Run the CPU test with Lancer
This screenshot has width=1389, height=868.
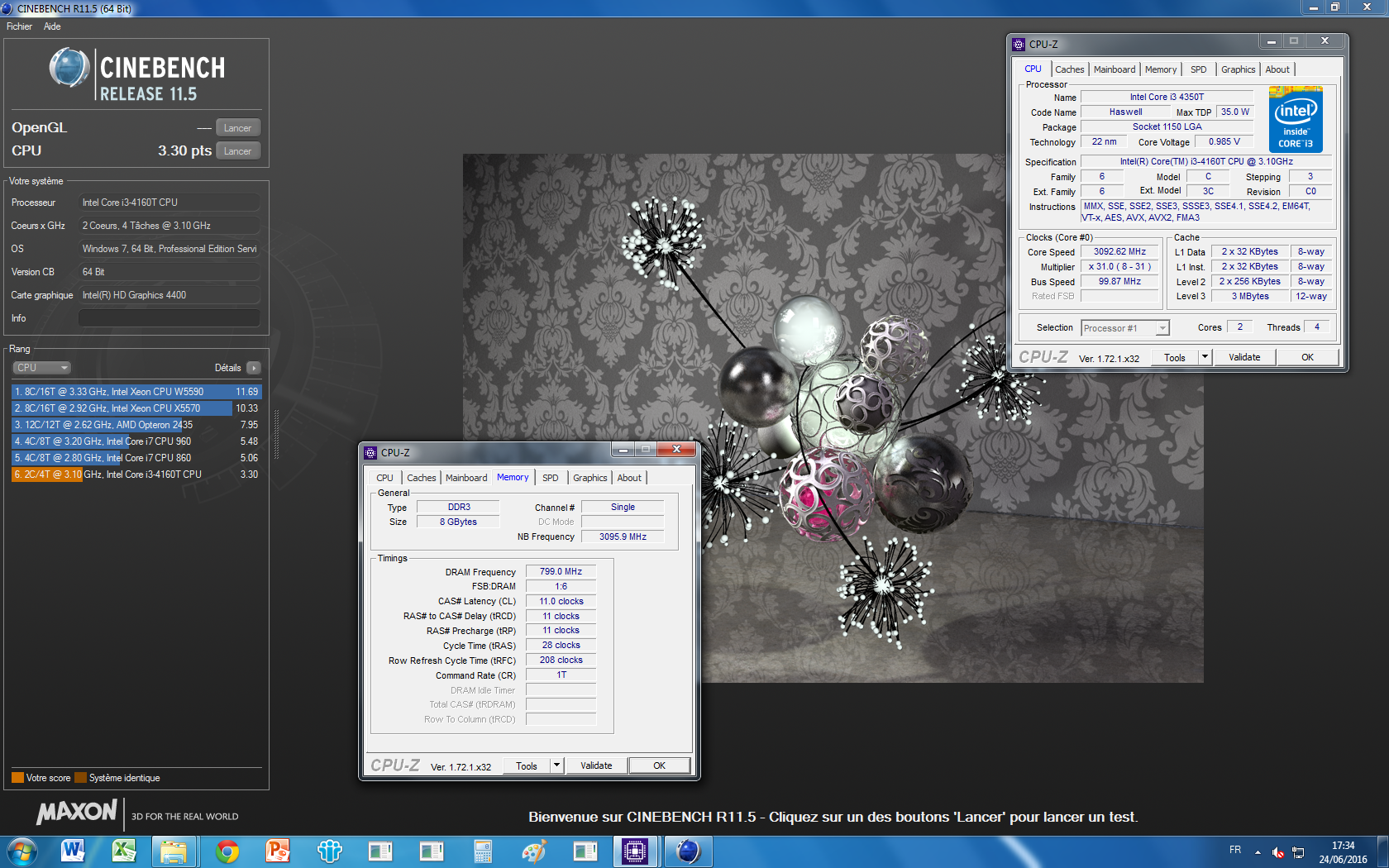point(238,151)
